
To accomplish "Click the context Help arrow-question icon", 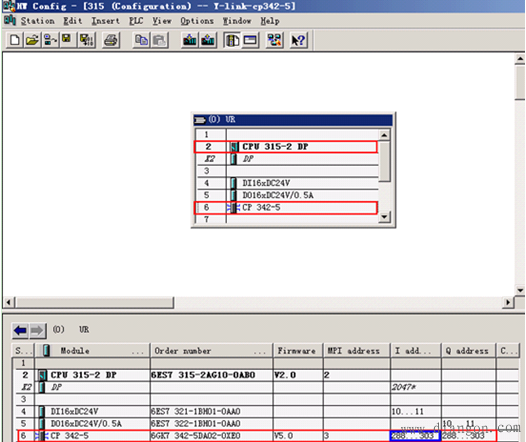I will (298, 40).
